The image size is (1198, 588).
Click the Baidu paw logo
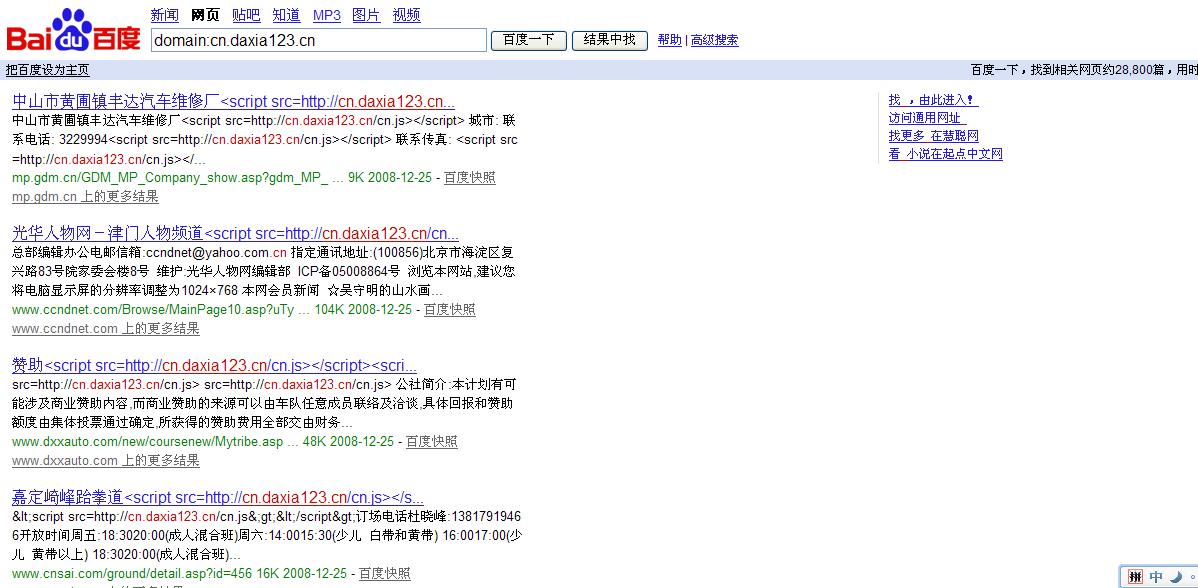tap(73, 31)
